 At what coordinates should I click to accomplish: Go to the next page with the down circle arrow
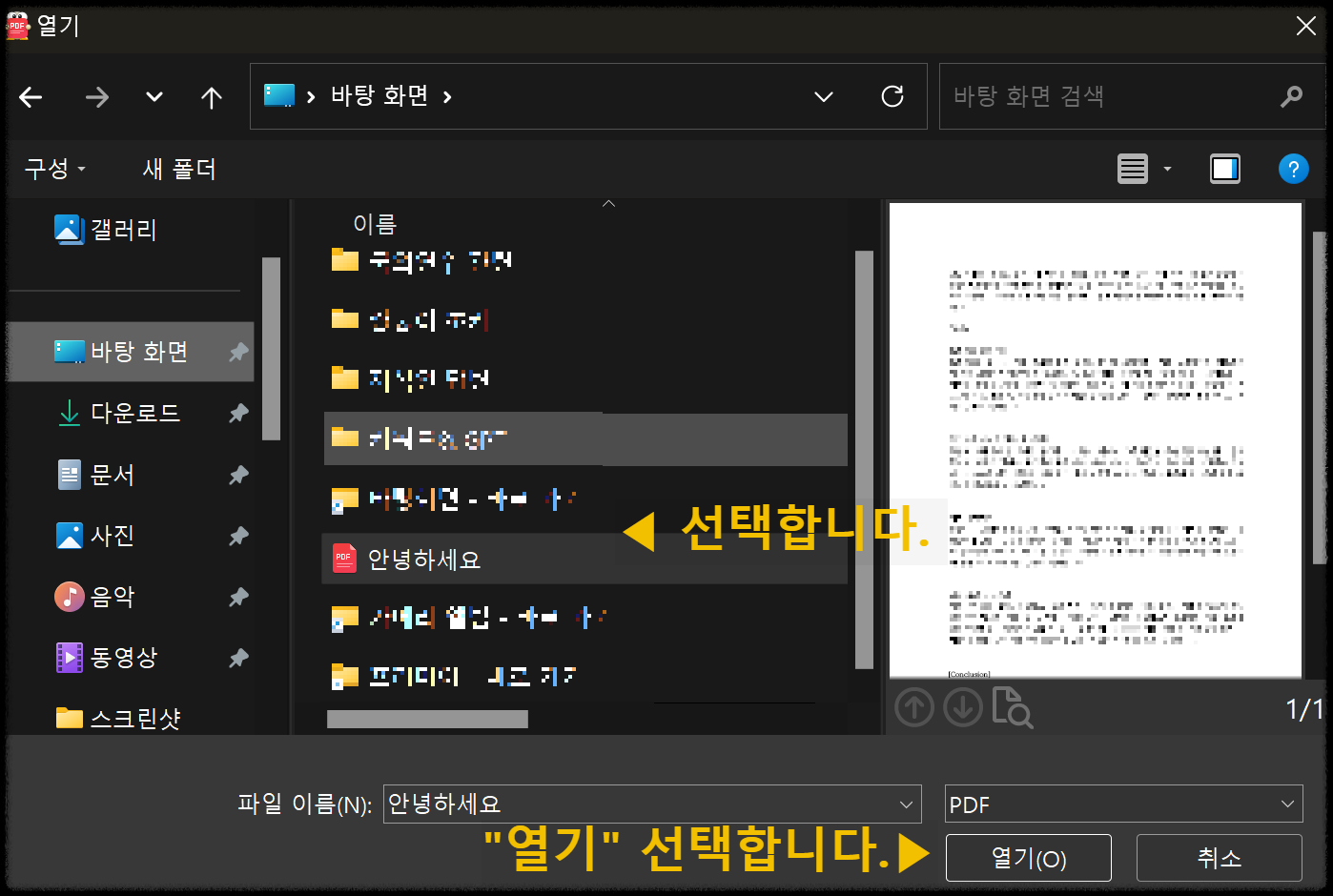(963, 708)
